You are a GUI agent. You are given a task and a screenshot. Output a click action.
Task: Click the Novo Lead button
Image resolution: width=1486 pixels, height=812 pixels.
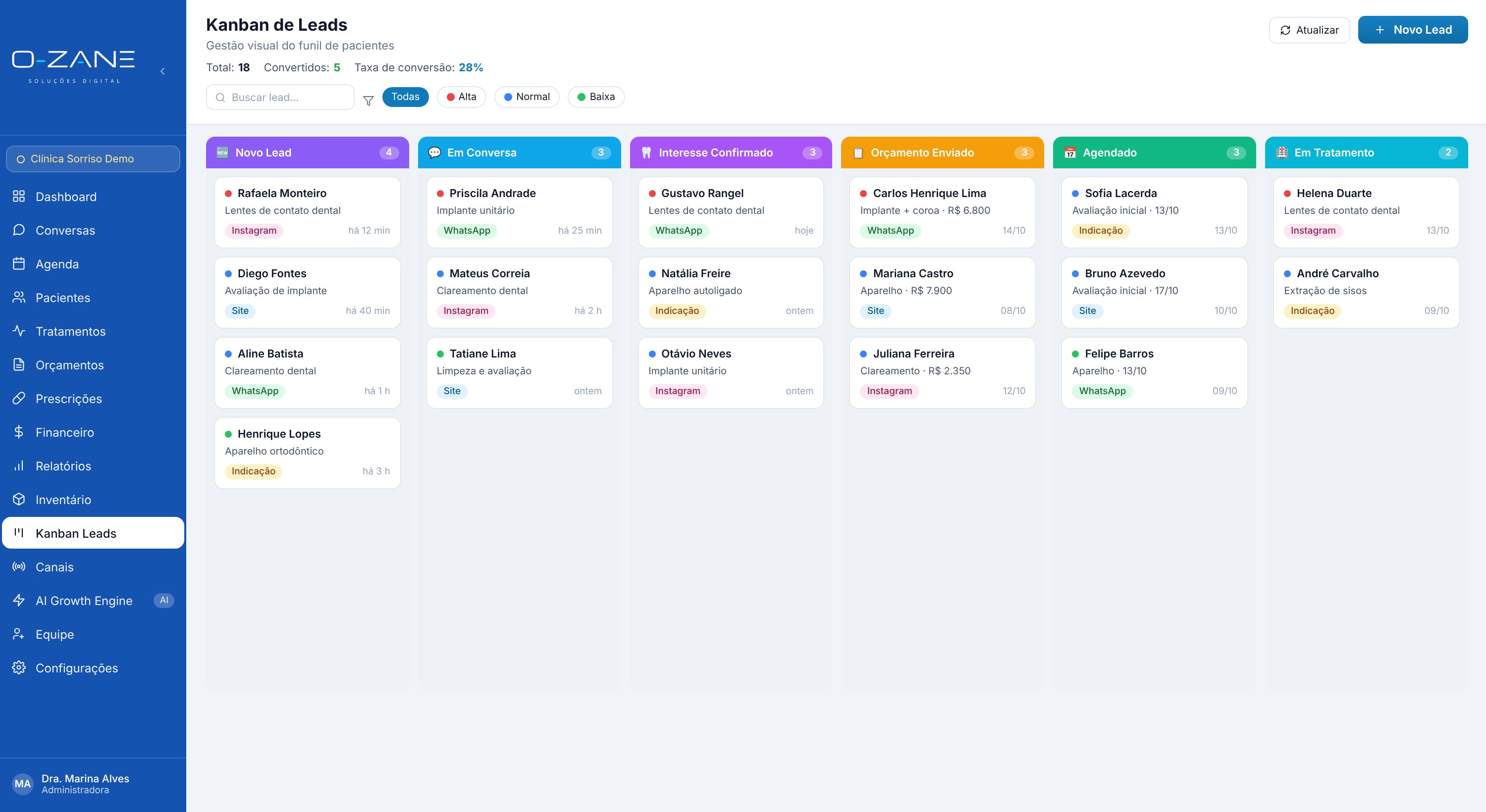tap(1413, 29)
